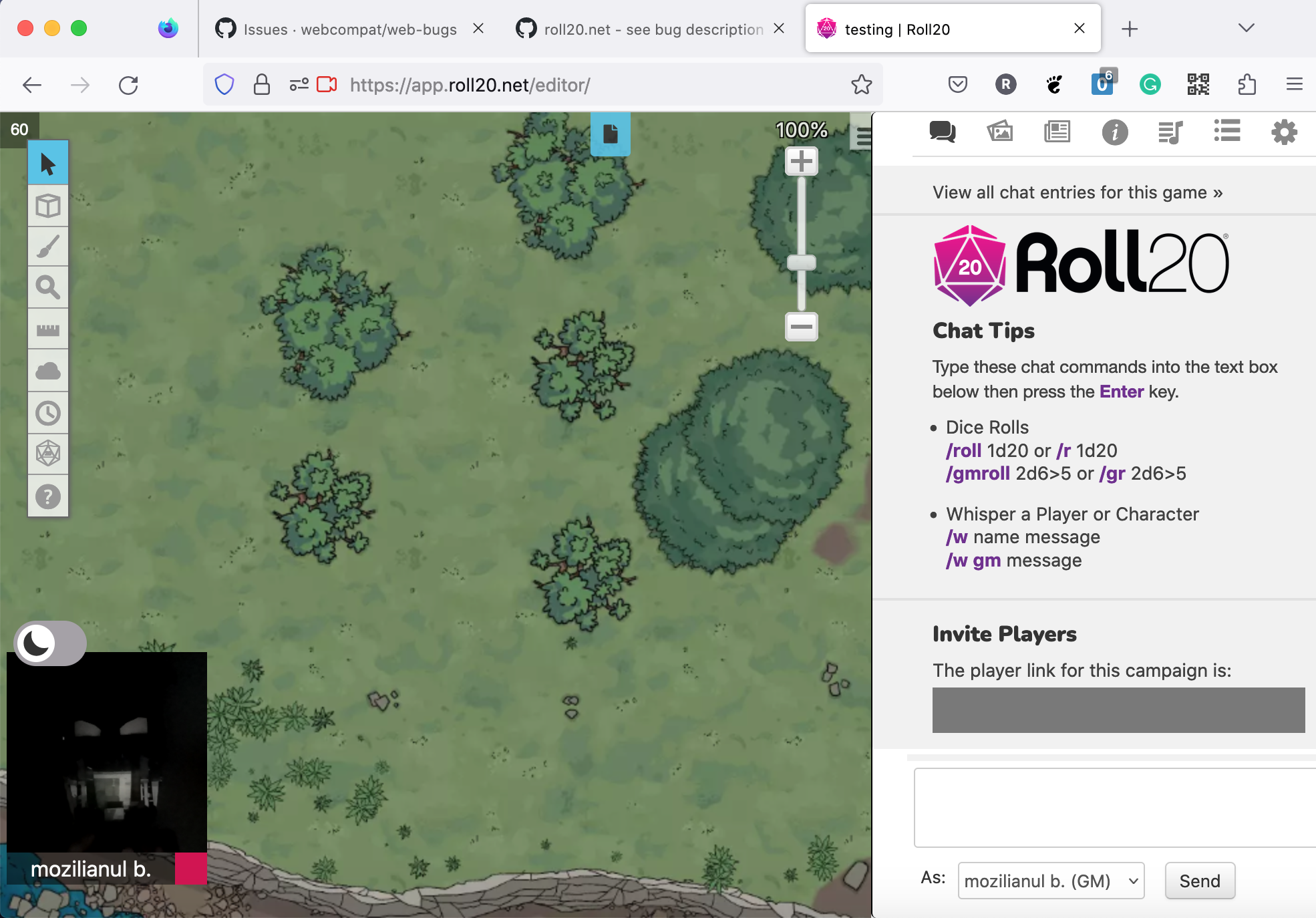
Task: Select the ruler measurement tool
Action: [x=47, y=329]
